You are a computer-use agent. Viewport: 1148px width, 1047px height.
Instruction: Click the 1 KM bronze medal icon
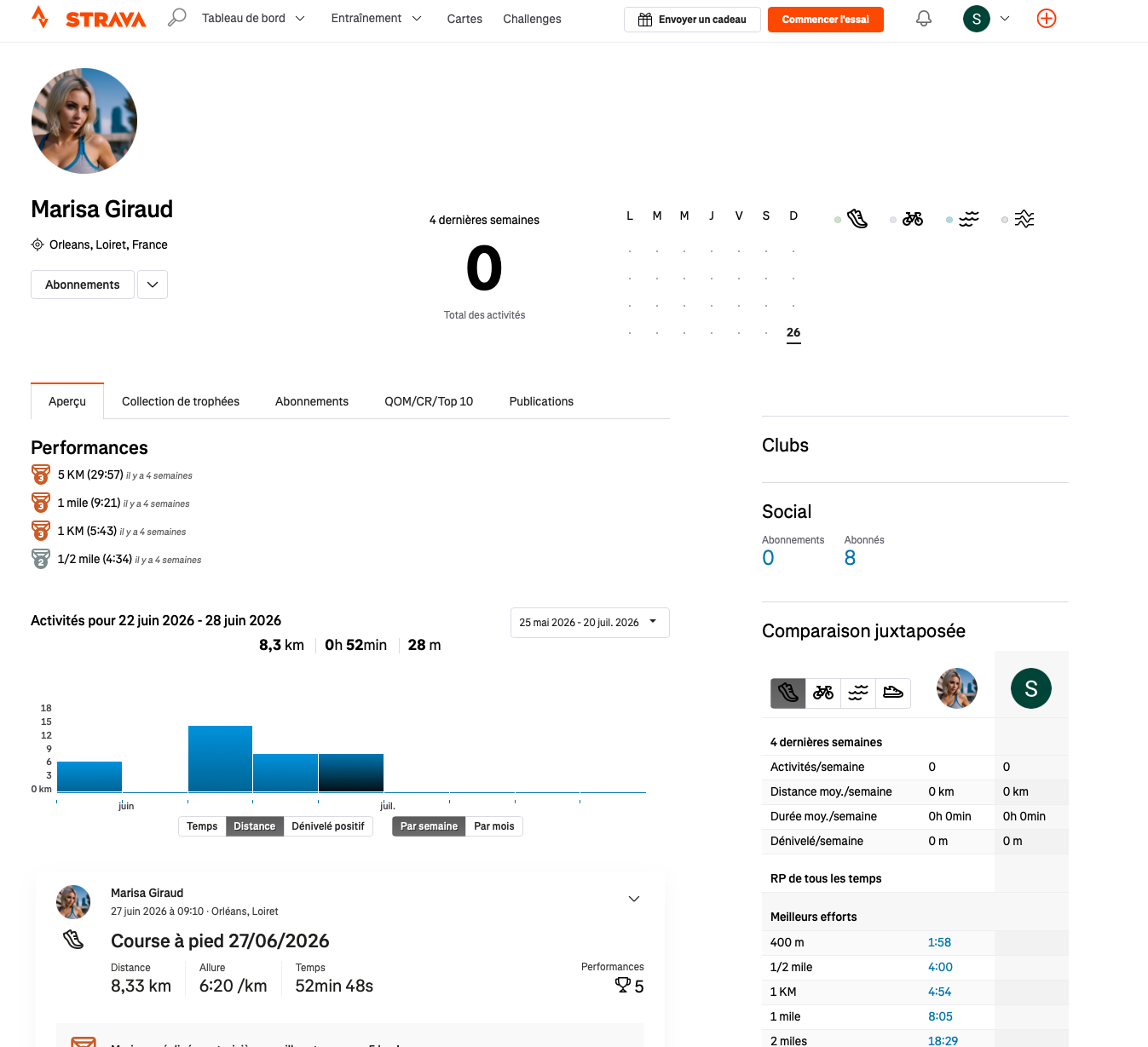tap(41, 531)
